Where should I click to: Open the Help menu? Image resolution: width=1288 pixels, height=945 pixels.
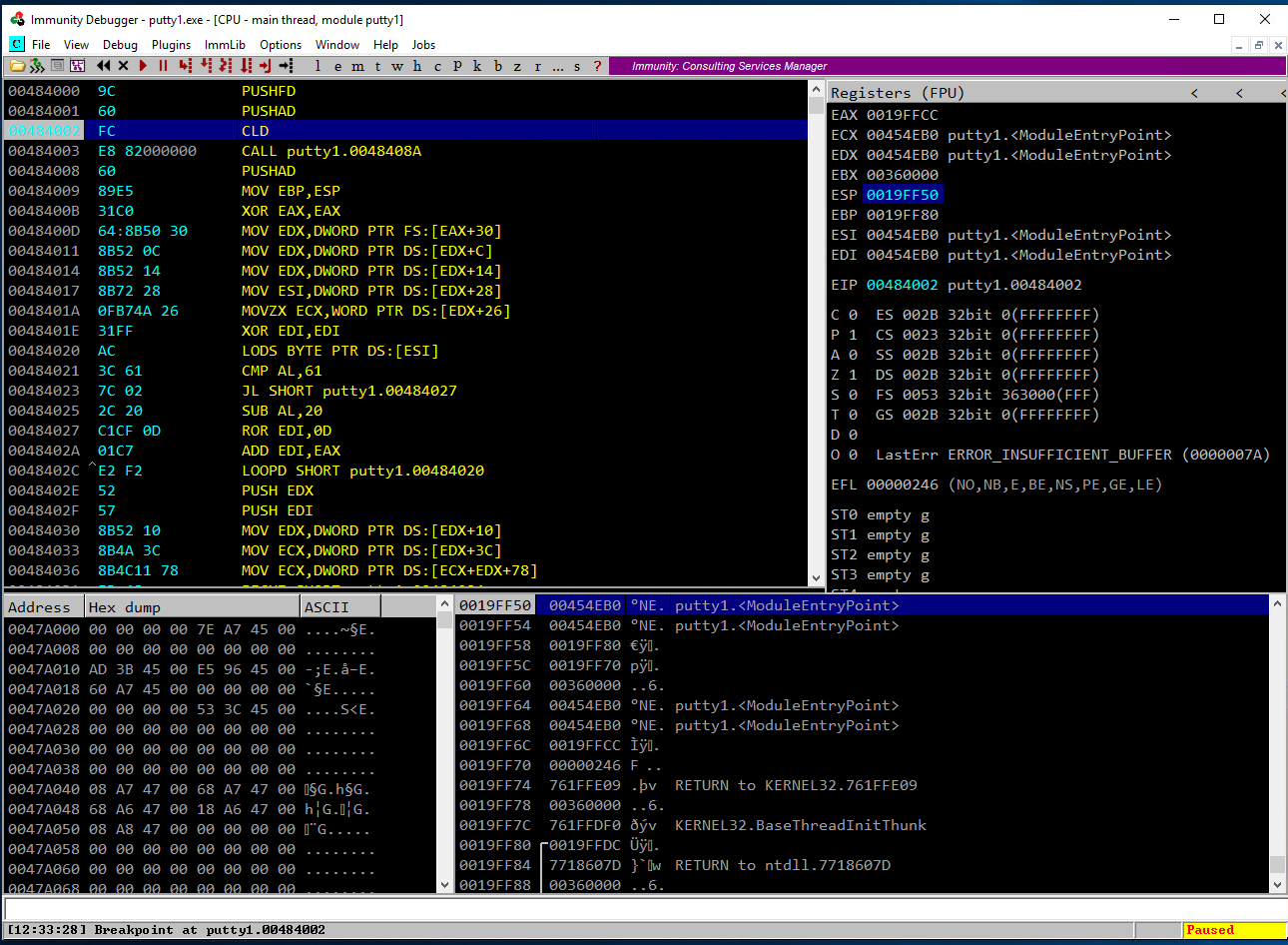point(385,45)
